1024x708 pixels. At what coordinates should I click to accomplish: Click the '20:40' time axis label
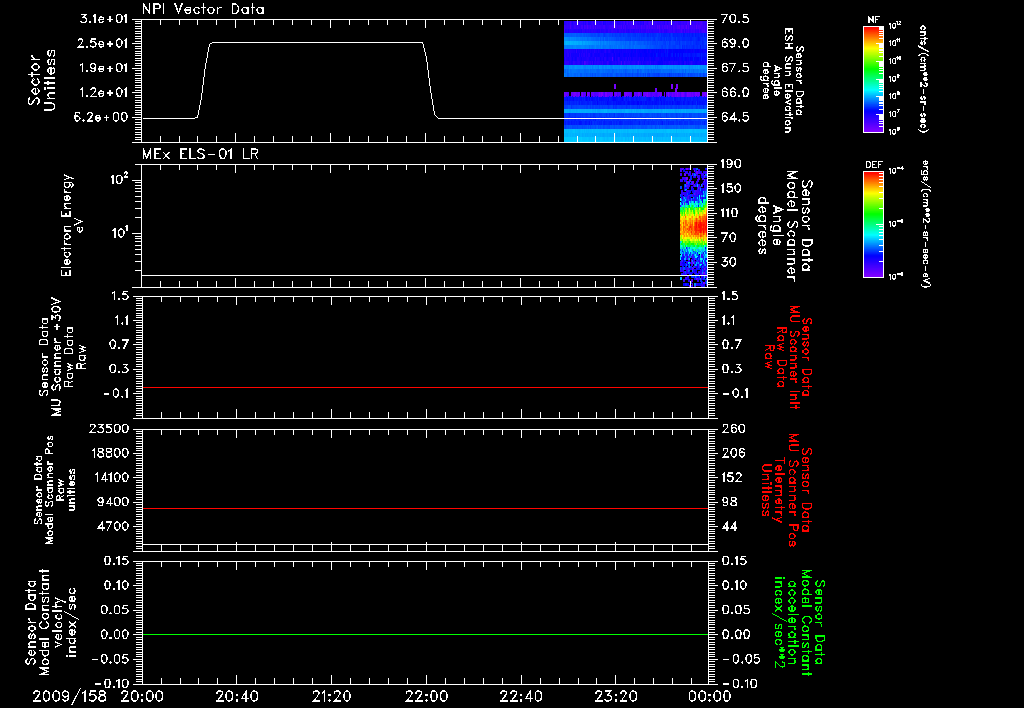click(236, 696)
